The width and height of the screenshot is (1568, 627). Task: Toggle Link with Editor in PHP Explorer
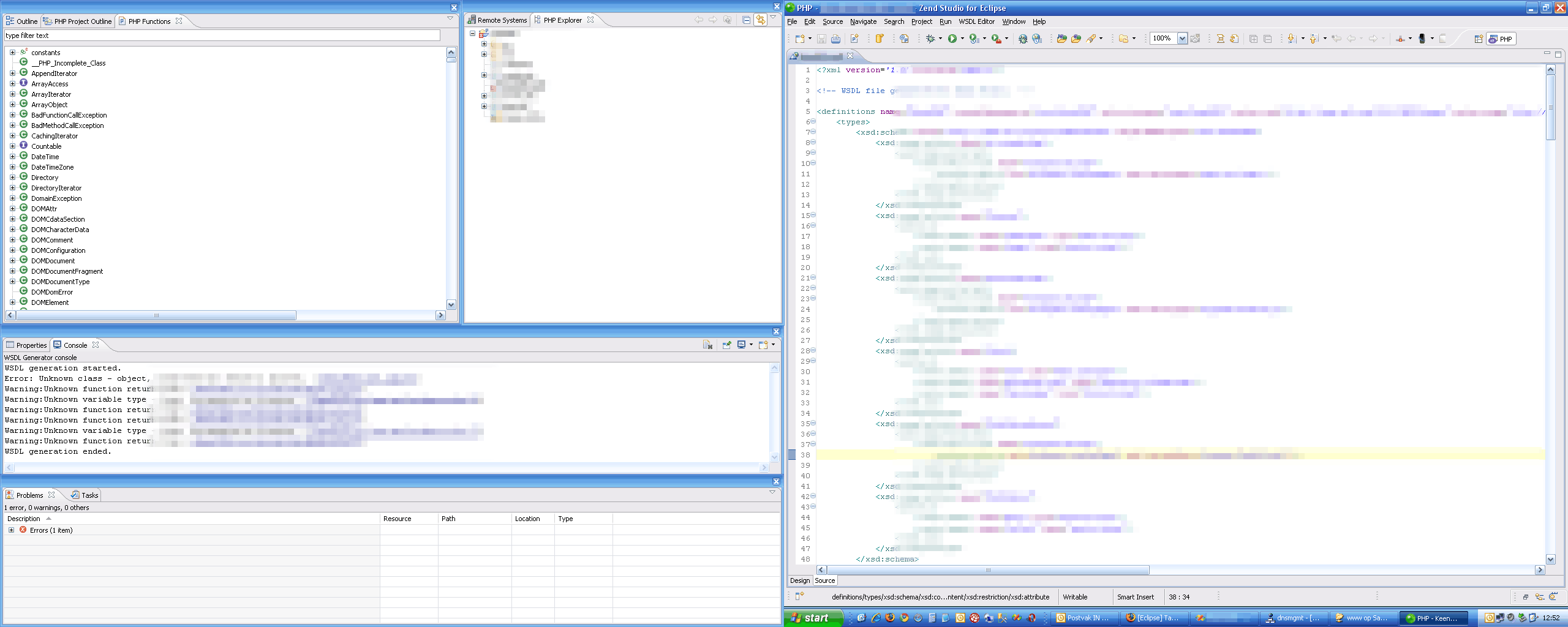760,20
